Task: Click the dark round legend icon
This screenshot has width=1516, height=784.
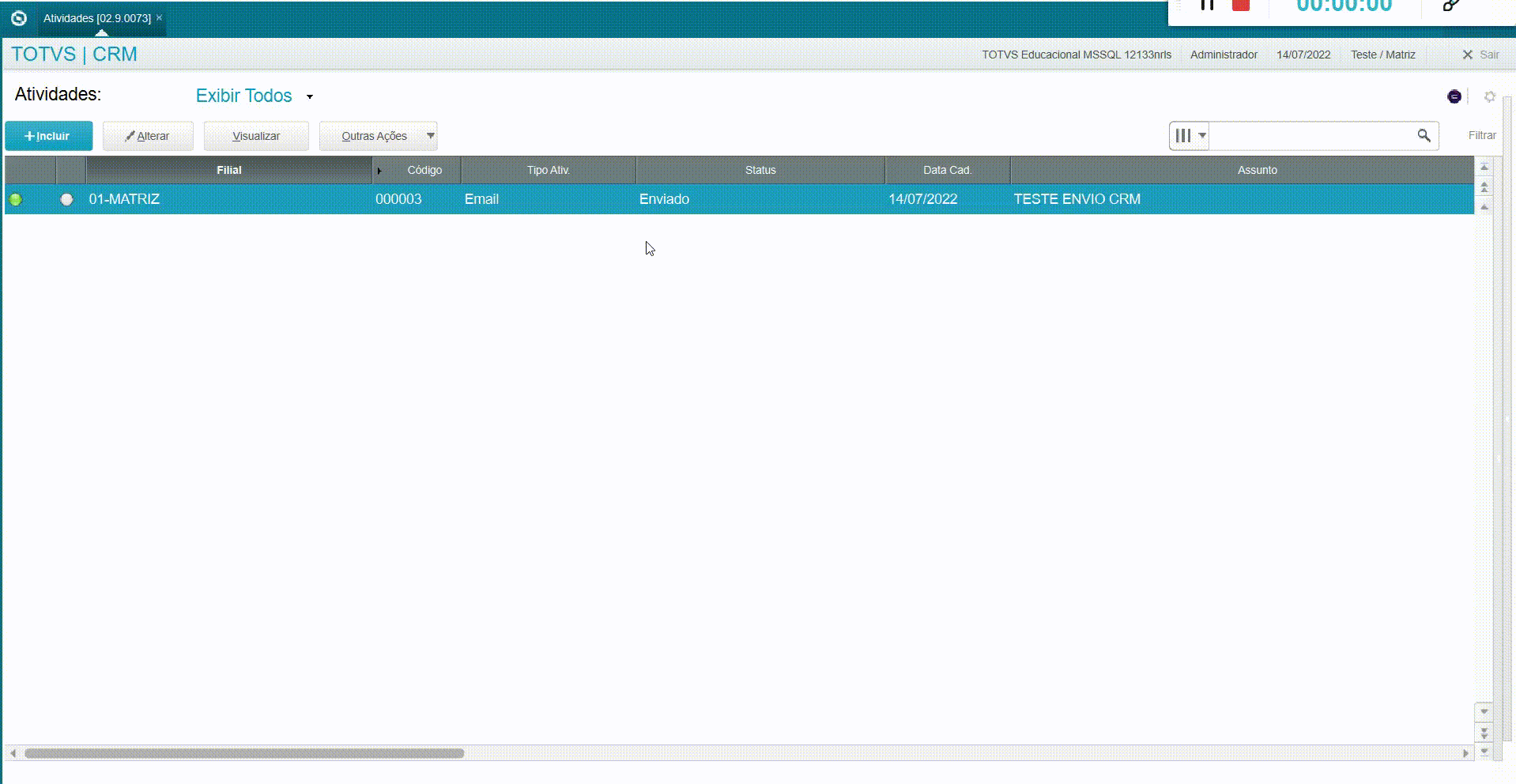Action: 1454,96
